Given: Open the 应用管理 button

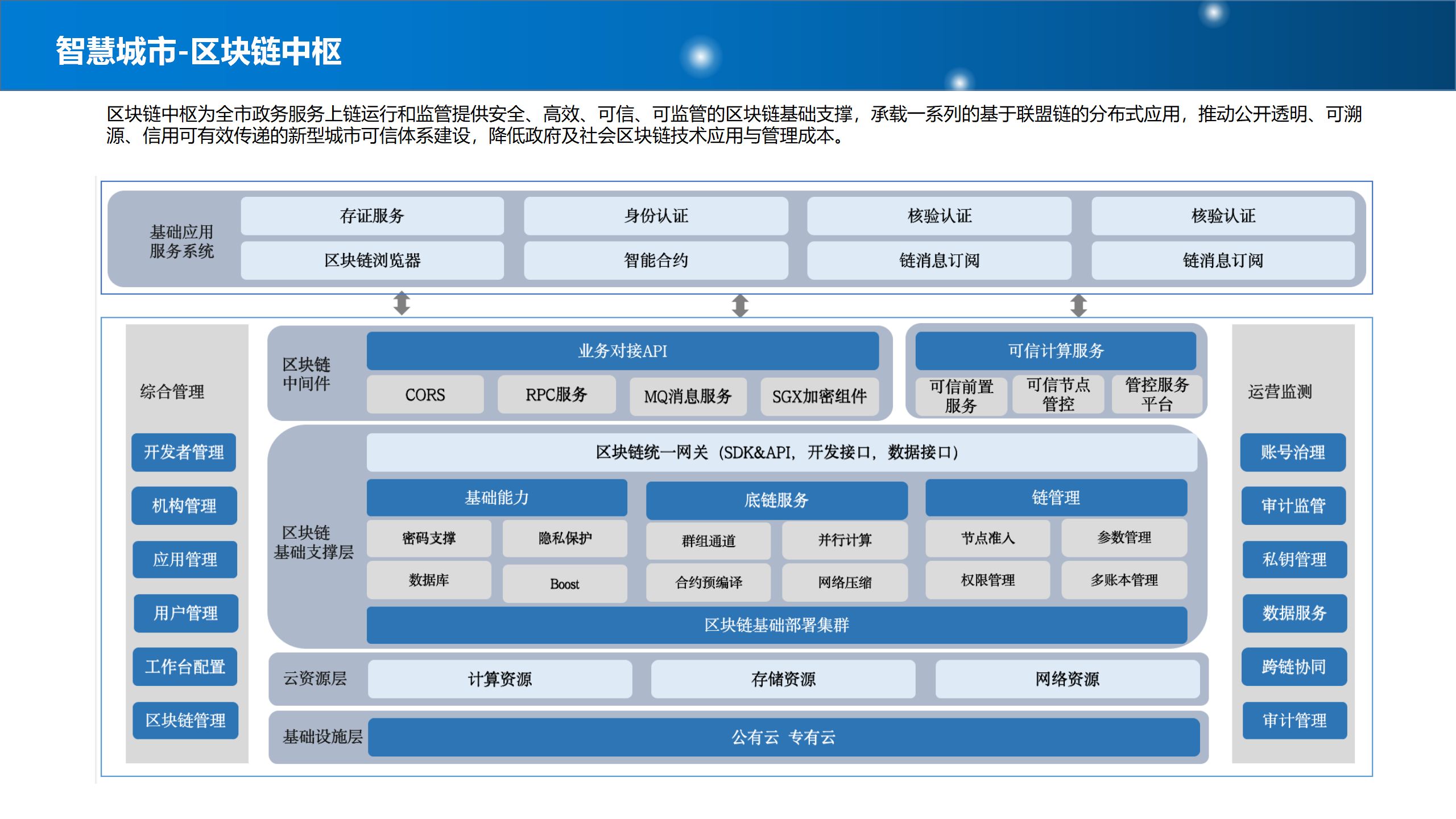Looking at the screenshot, I should coord(185,560).
